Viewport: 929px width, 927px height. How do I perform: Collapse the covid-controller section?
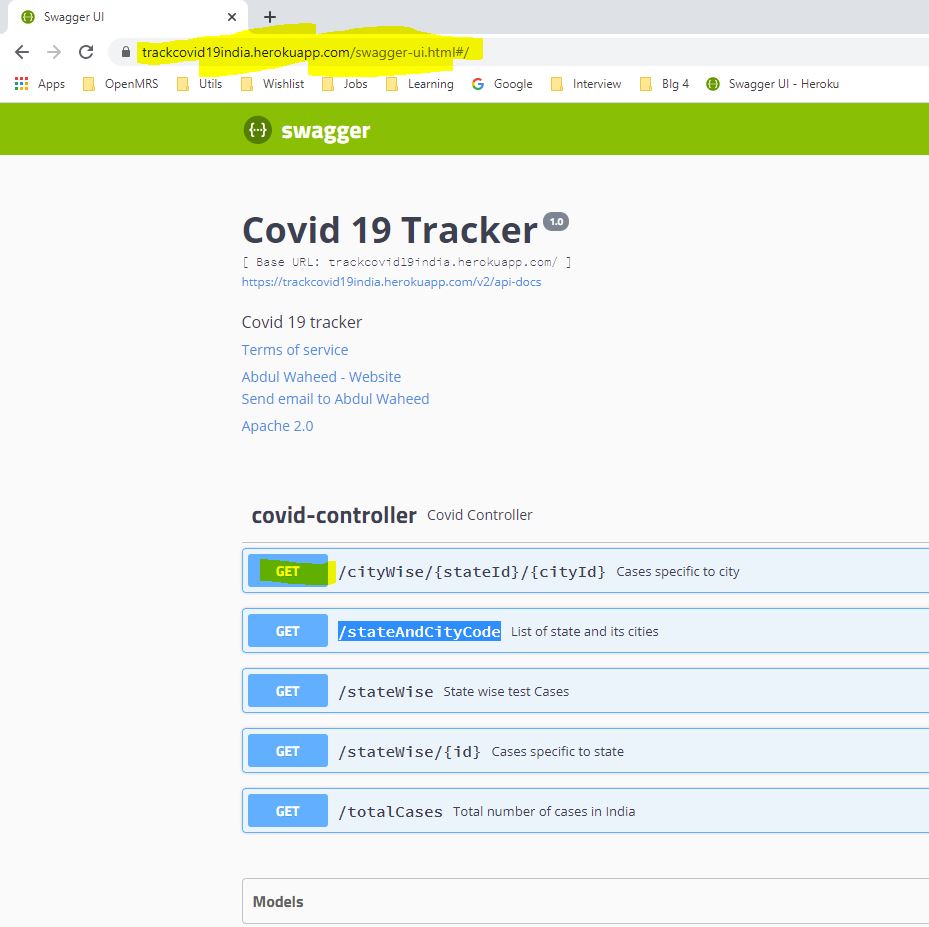click(585, 515)
